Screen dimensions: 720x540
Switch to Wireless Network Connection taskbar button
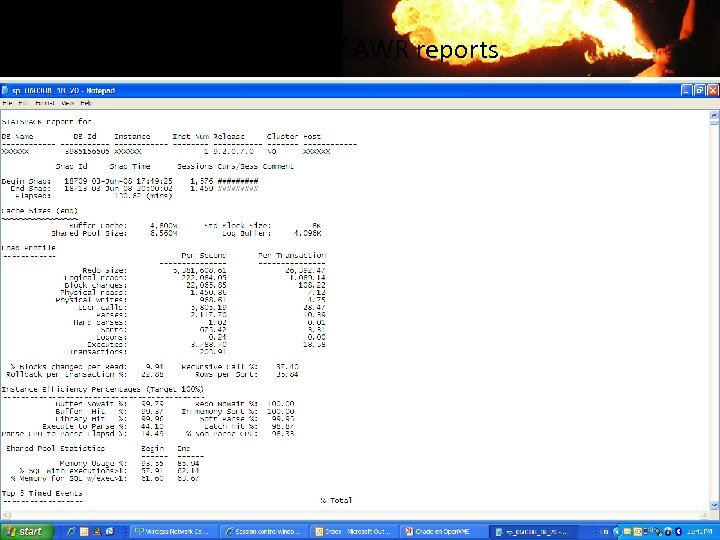(172, 532)
